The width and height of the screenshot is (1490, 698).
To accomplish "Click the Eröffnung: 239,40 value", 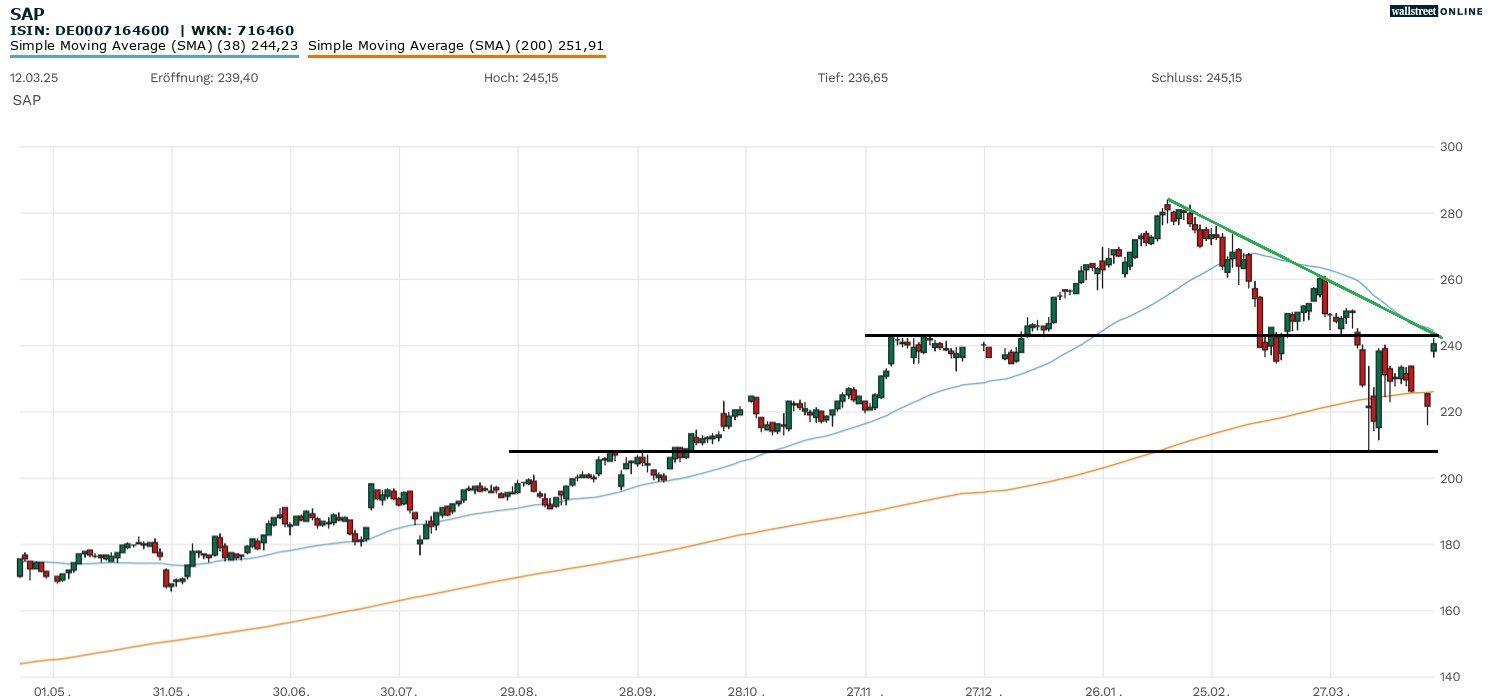I will pos(204,77).
